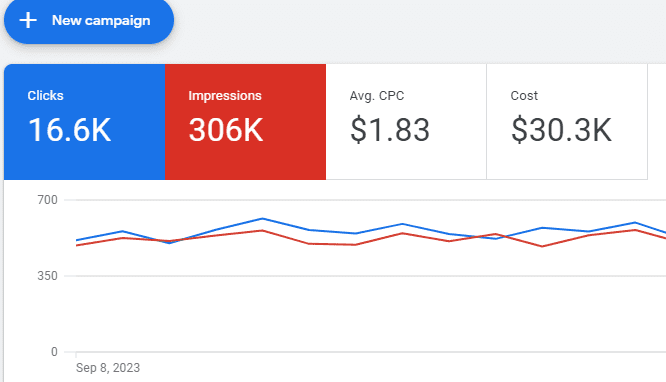The image size is (666, 382).
Task: Click the 306K impressions value
Action: [x=226, y=130]
